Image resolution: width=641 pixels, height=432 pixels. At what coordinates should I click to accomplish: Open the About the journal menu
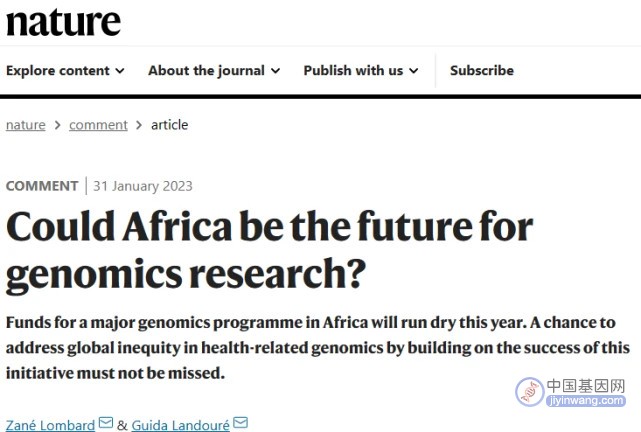(x=214, y=70)
